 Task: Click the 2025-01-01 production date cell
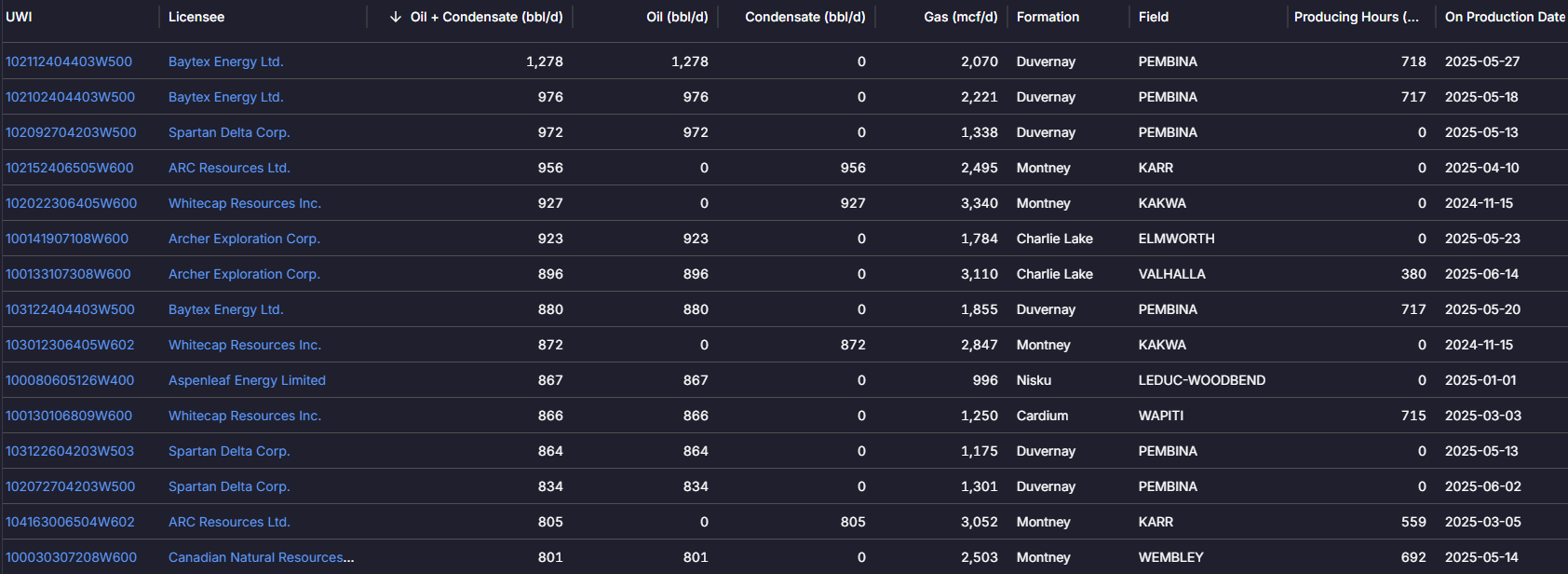tap(1480, 380)
